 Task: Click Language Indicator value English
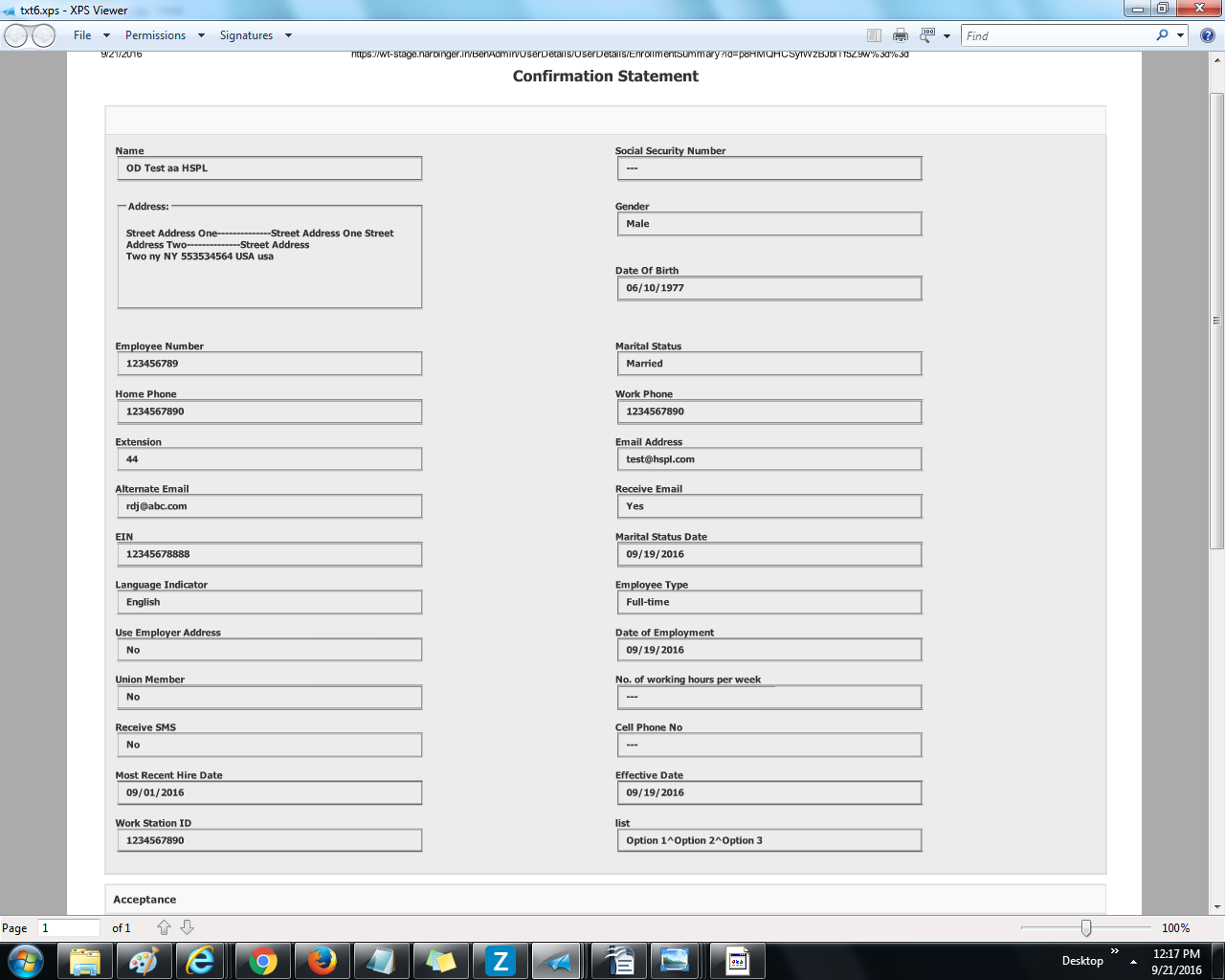click(x=269, y=602)
